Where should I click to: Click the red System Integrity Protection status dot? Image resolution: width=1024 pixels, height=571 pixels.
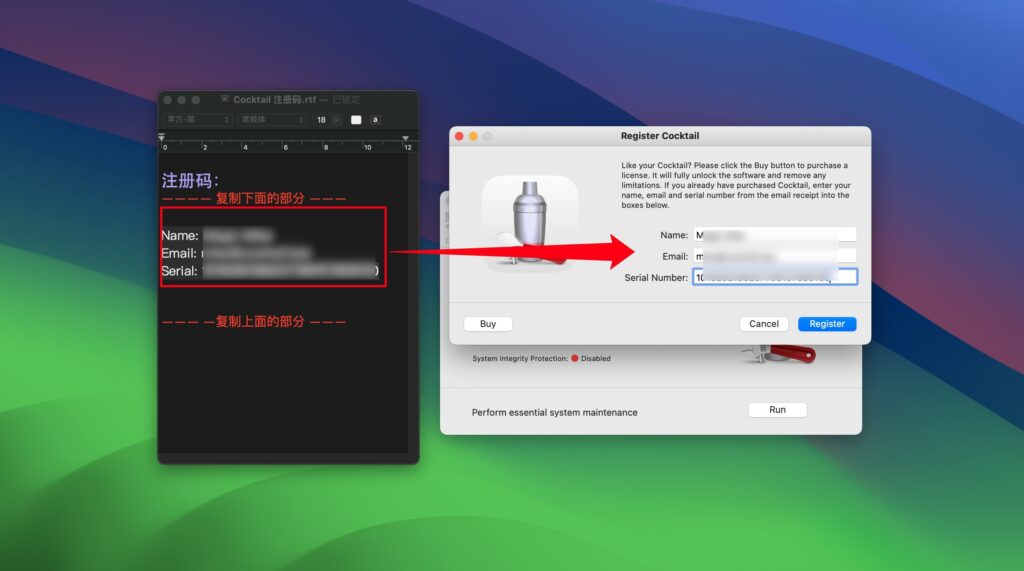pyautogui.click(x=575, y=358)
